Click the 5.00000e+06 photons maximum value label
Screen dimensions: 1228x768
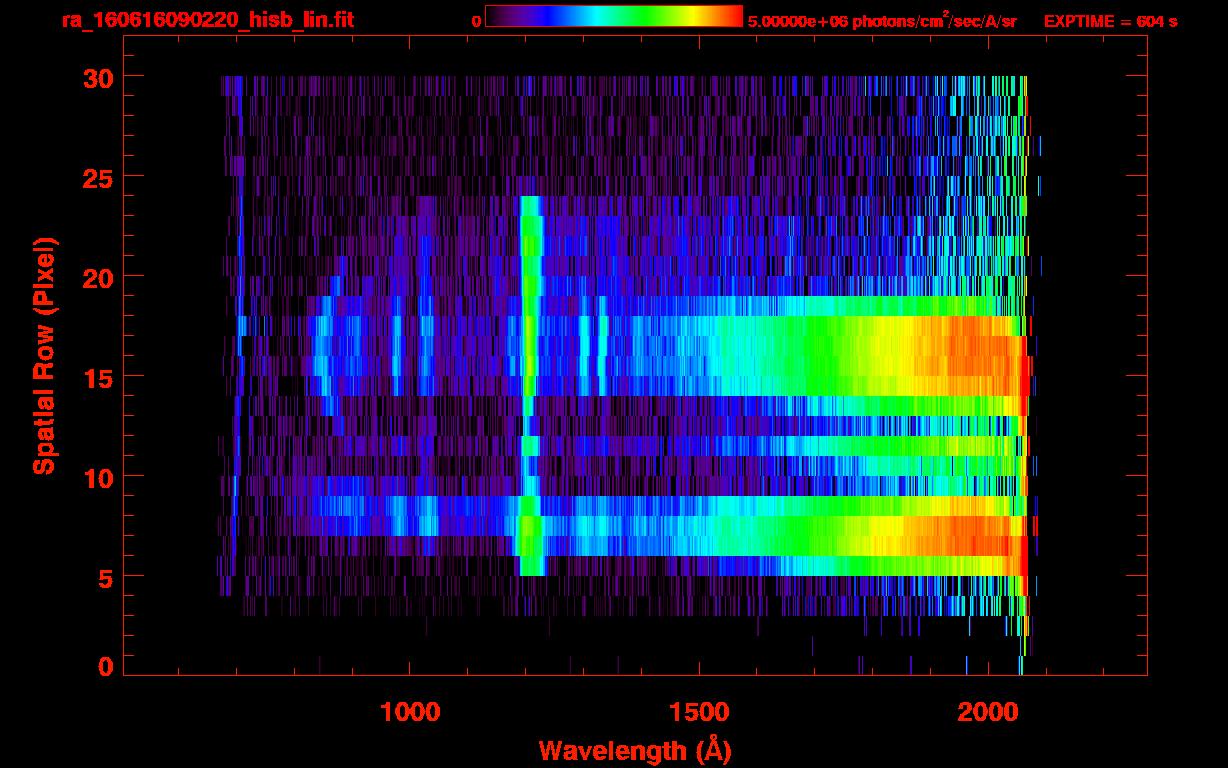pos(882,21)
